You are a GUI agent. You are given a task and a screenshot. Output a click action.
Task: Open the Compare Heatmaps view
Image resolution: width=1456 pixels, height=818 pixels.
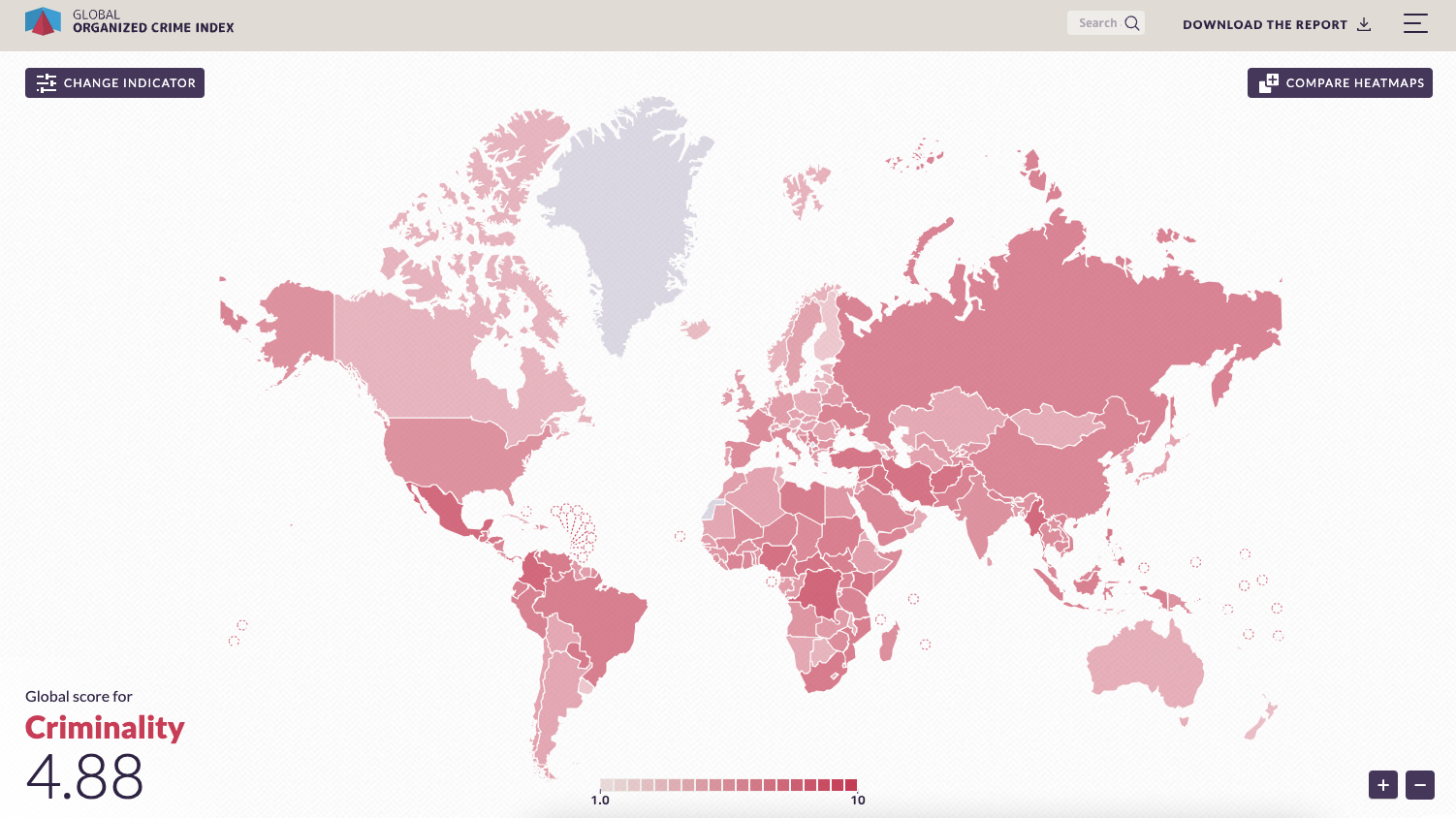[x=1340, y=82]
